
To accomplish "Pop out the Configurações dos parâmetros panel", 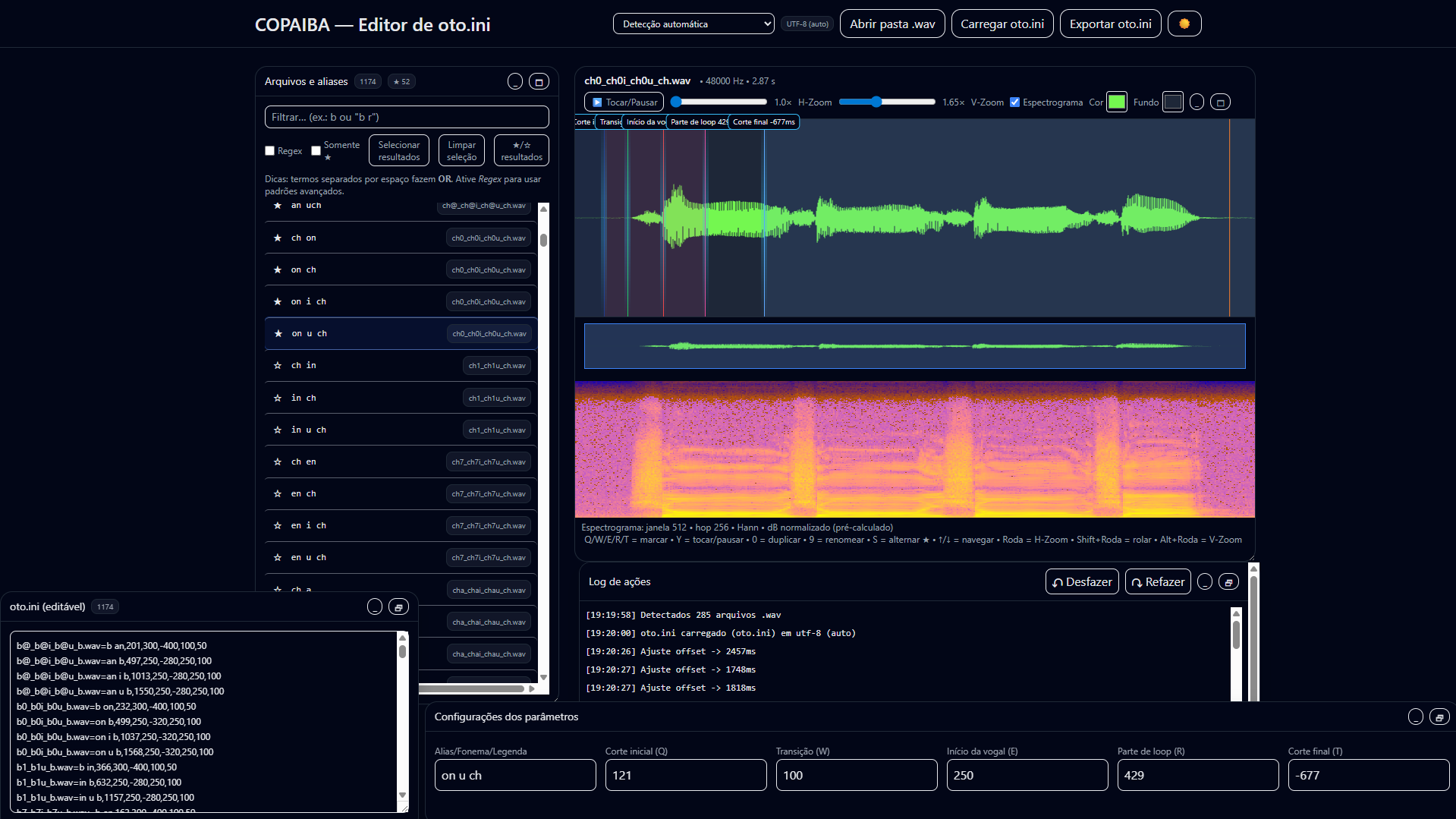I will click(1439, 717).
